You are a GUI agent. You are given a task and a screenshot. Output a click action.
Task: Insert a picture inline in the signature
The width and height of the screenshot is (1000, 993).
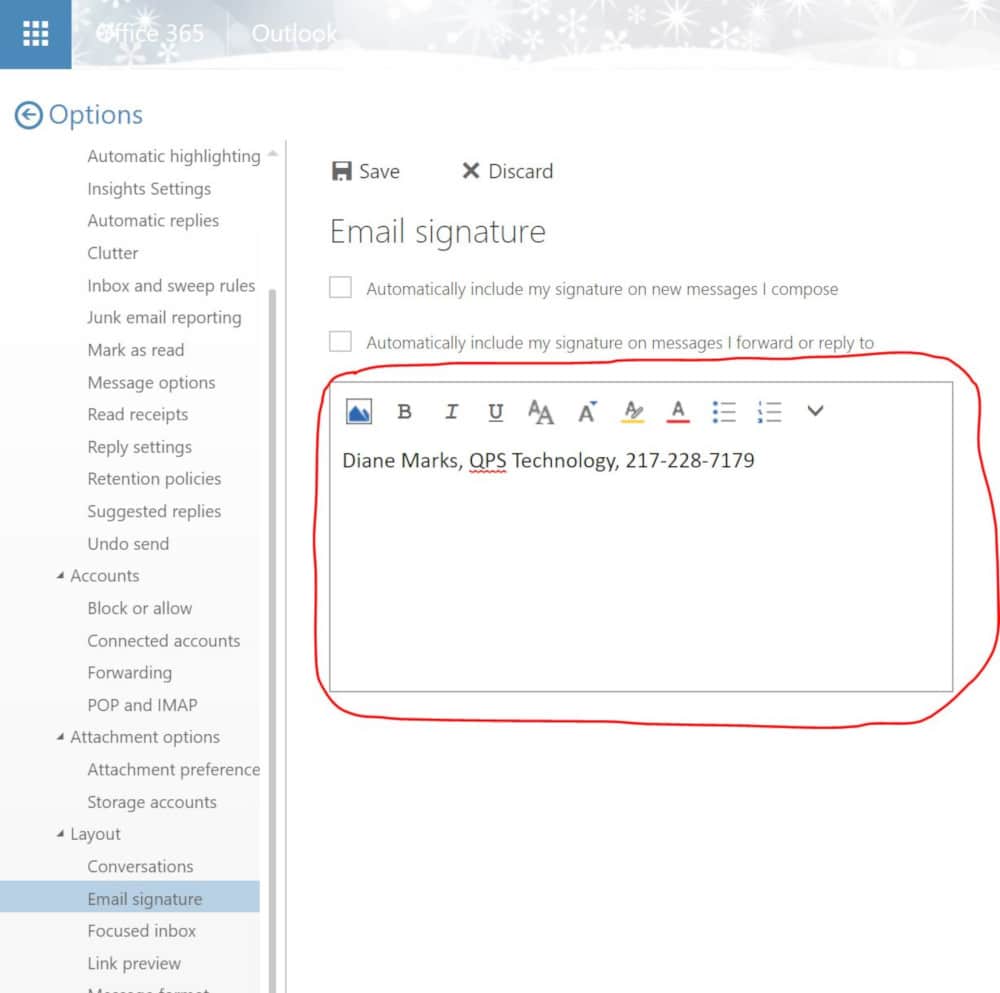pos(359,411)
